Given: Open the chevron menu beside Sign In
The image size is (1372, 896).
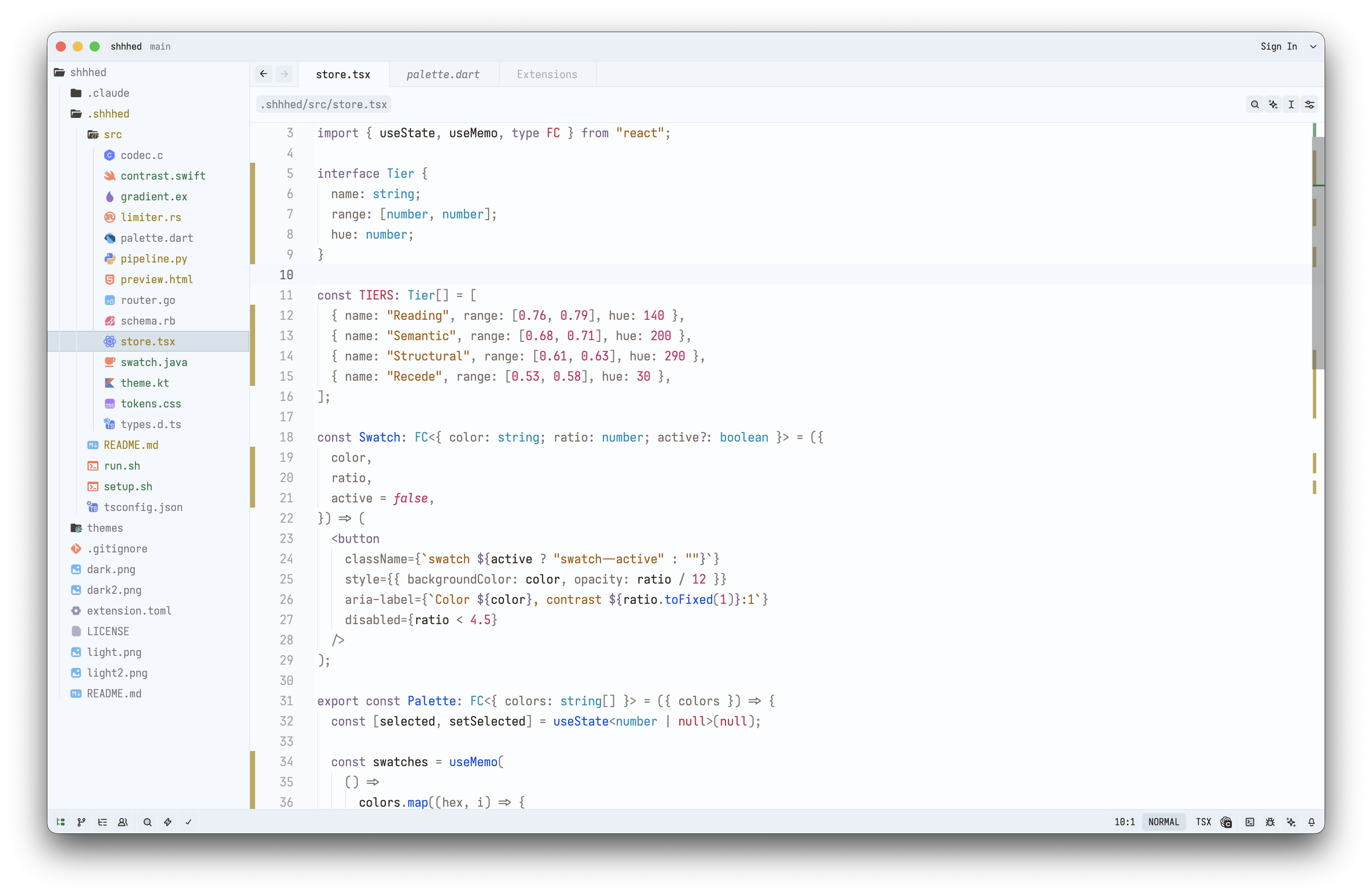Looking at the screenshot, I should click(1313, 47).
